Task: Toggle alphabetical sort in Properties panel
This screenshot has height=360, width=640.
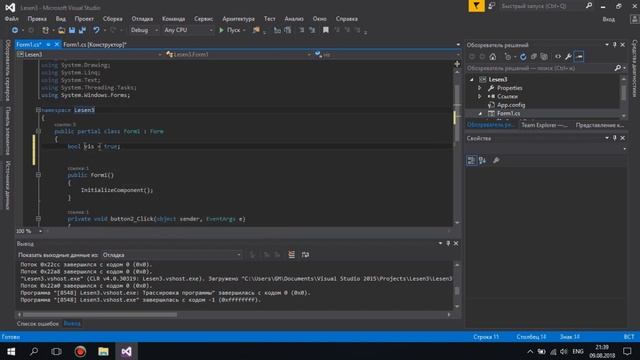Action: (x=482, y=160)
